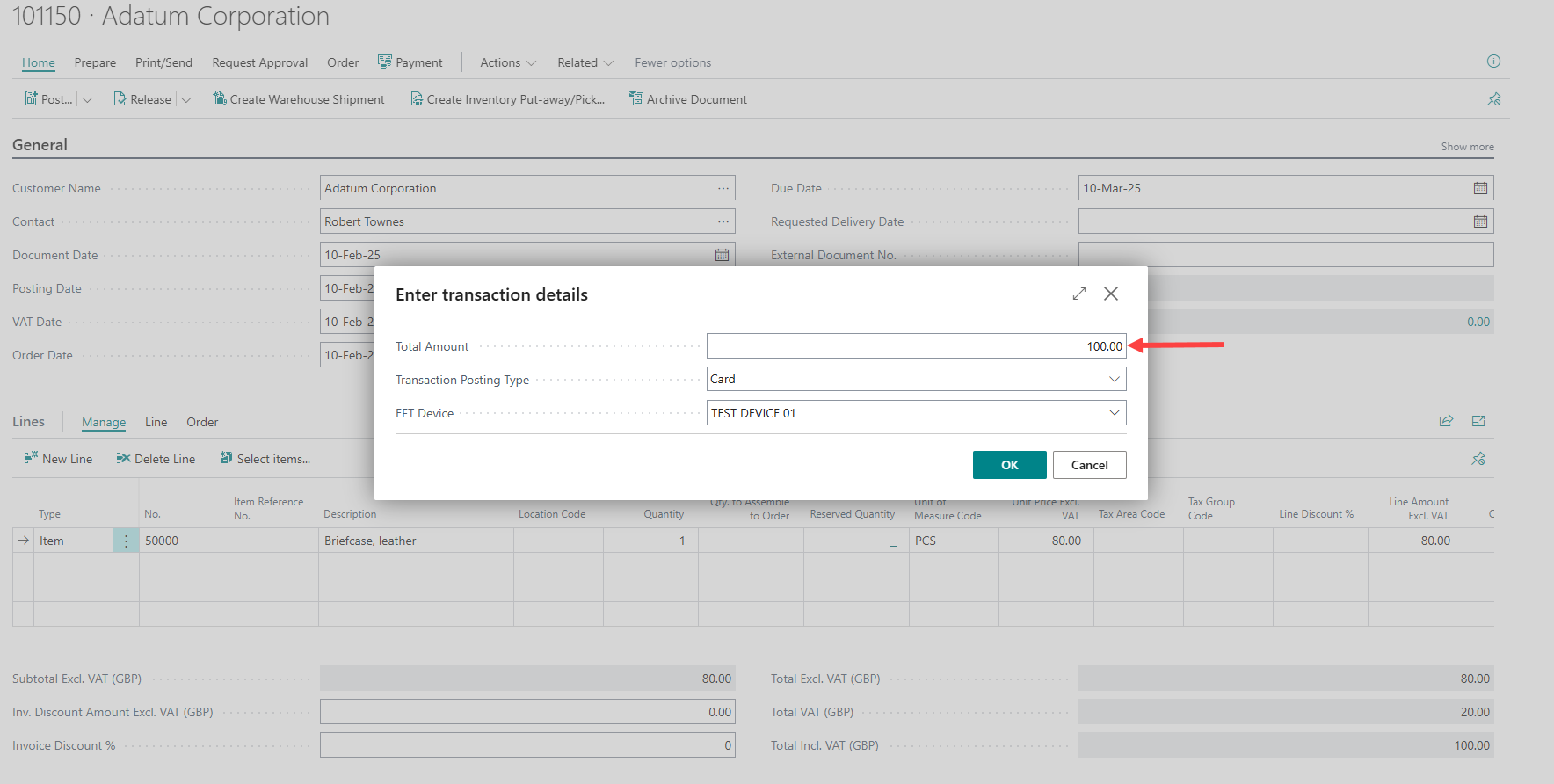This screenshot has height=784, width=1554.
Task: Switch to the Prepare tab
Action: pos(95,62)
